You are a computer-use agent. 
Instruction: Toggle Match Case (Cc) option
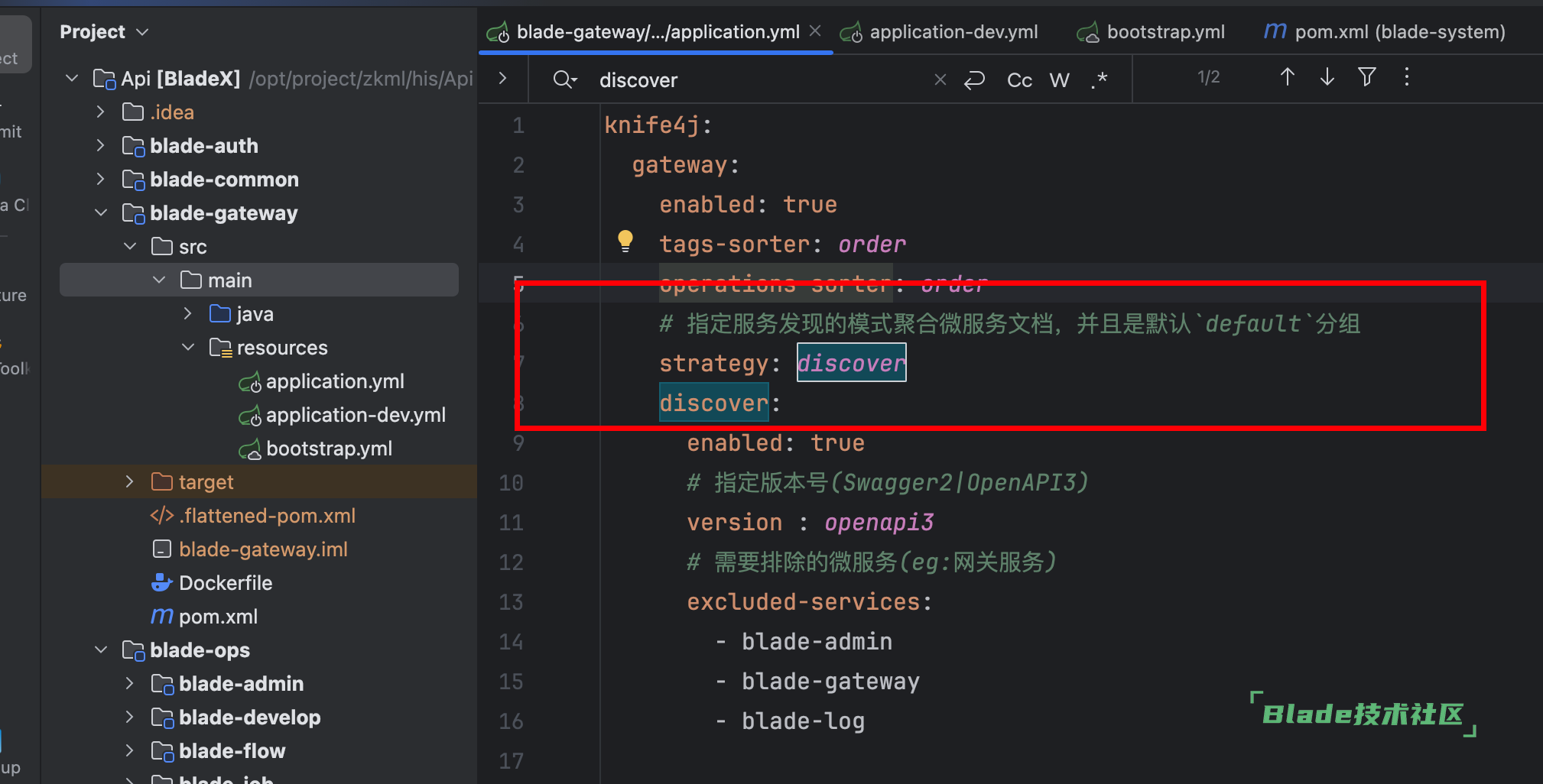coord(1019,80)
